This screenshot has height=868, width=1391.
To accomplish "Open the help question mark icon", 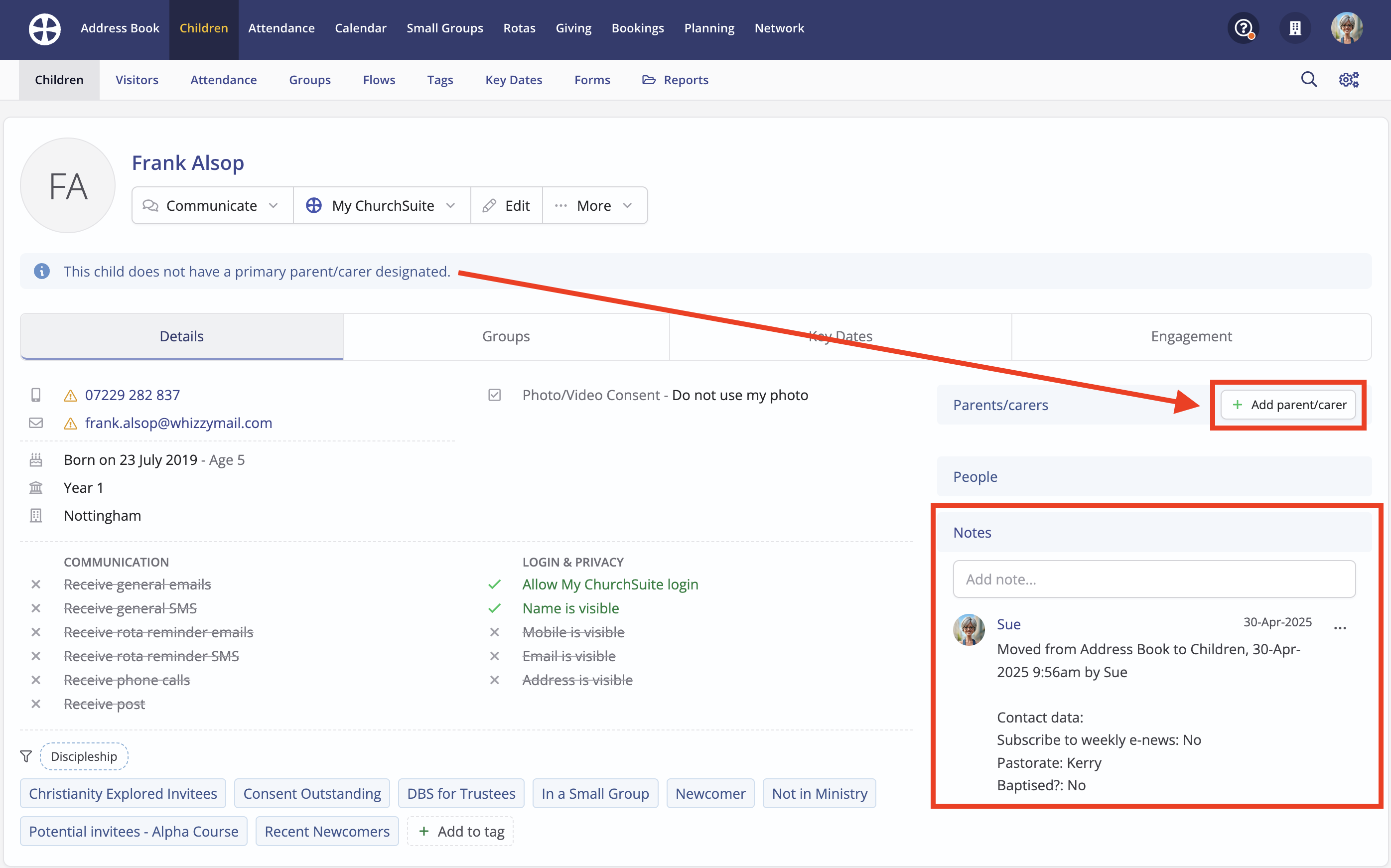I will (1243, 28).
